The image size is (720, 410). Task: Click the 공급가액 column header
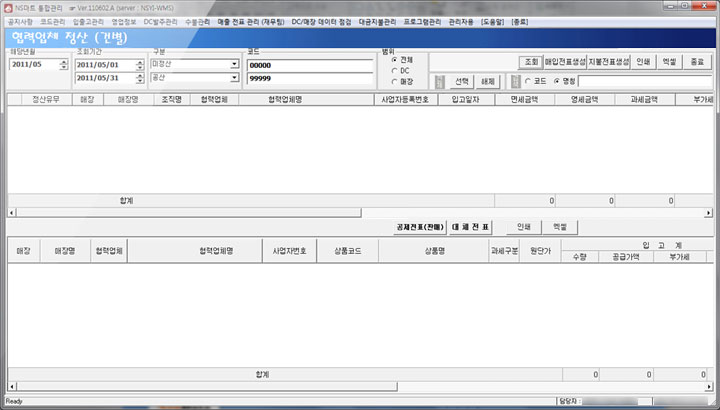pos(626,257)
